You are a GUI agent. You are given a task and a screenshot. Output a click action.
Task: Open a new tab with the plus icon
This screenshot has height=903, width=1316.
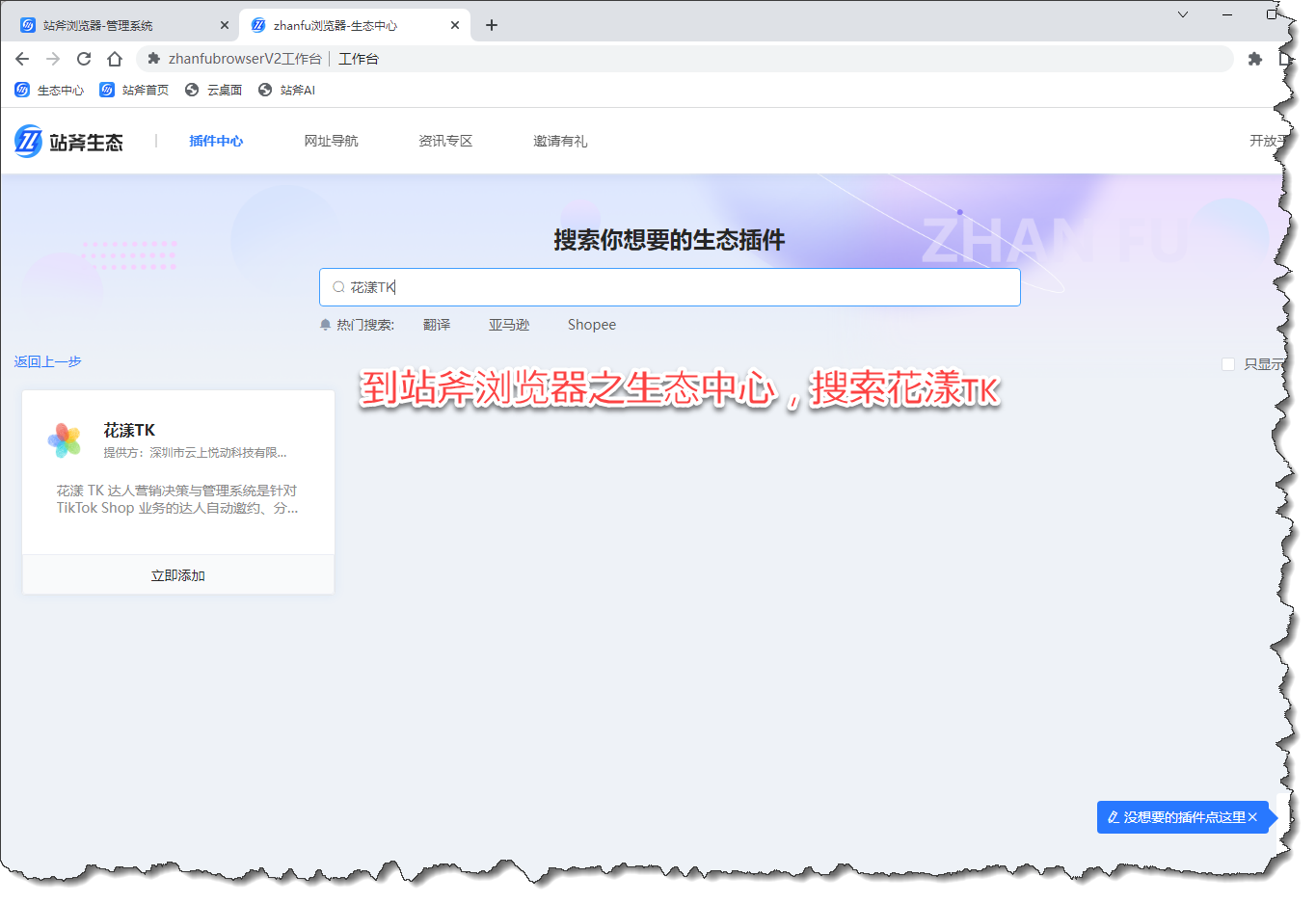(x=492, y=25)
